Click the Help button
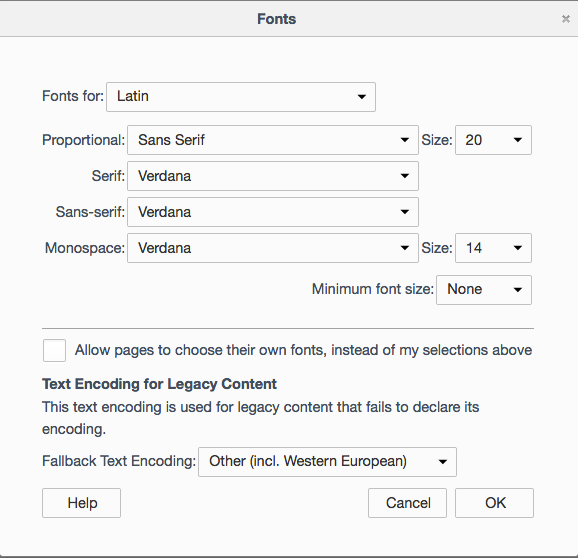This screenshot has width=578, height=558. click(81, 503)
